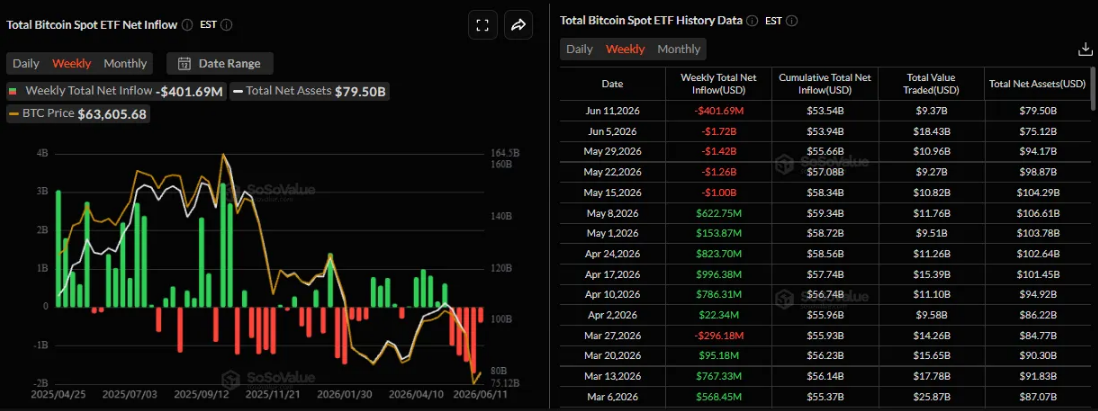Open info icon beside EST in chart header
This screenshot has width=1098, height=411.
pos(226,25)
